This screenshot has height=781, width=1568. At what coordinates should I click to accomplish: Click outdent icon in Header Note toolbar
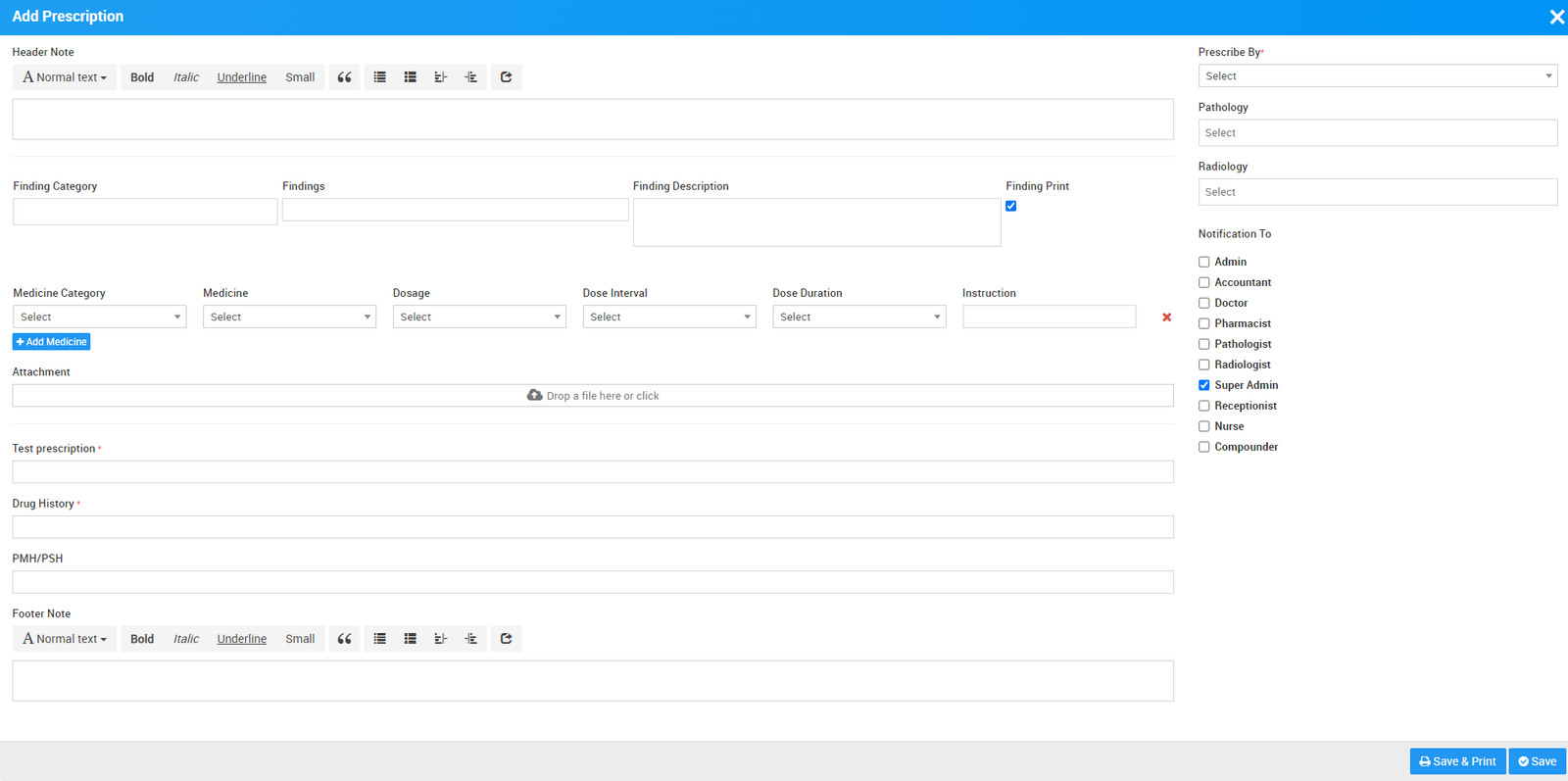pos(441,77)
